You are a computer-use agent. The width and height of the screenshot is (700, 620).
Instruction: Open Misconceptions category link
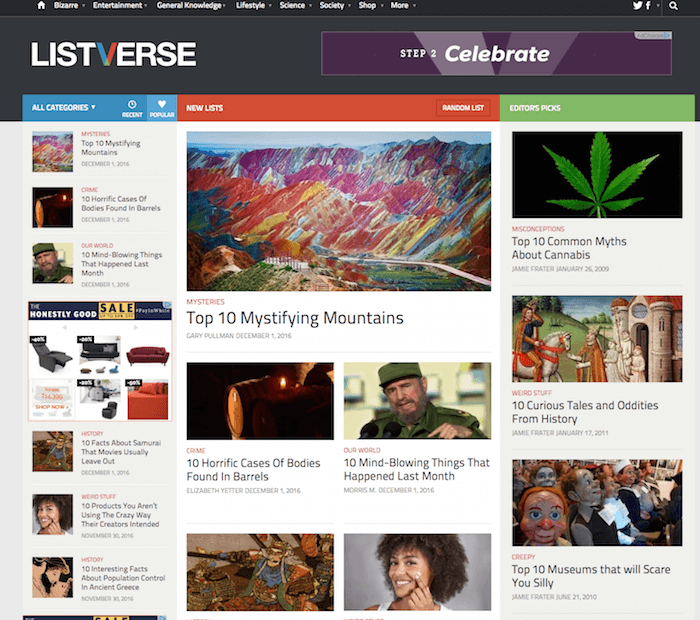pyautogui.click(x=538, y=229)
